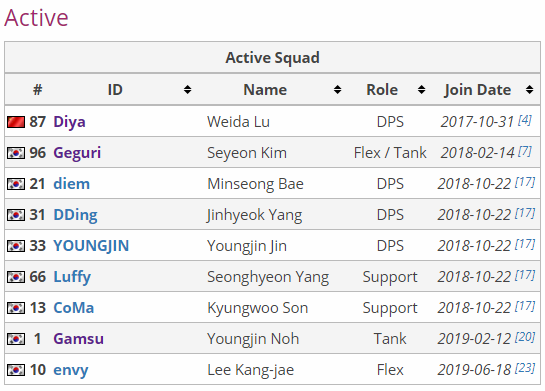Screen dimensions: 545x391
Task: Click the flag icon in the diem row
Action: coord(16,184)
